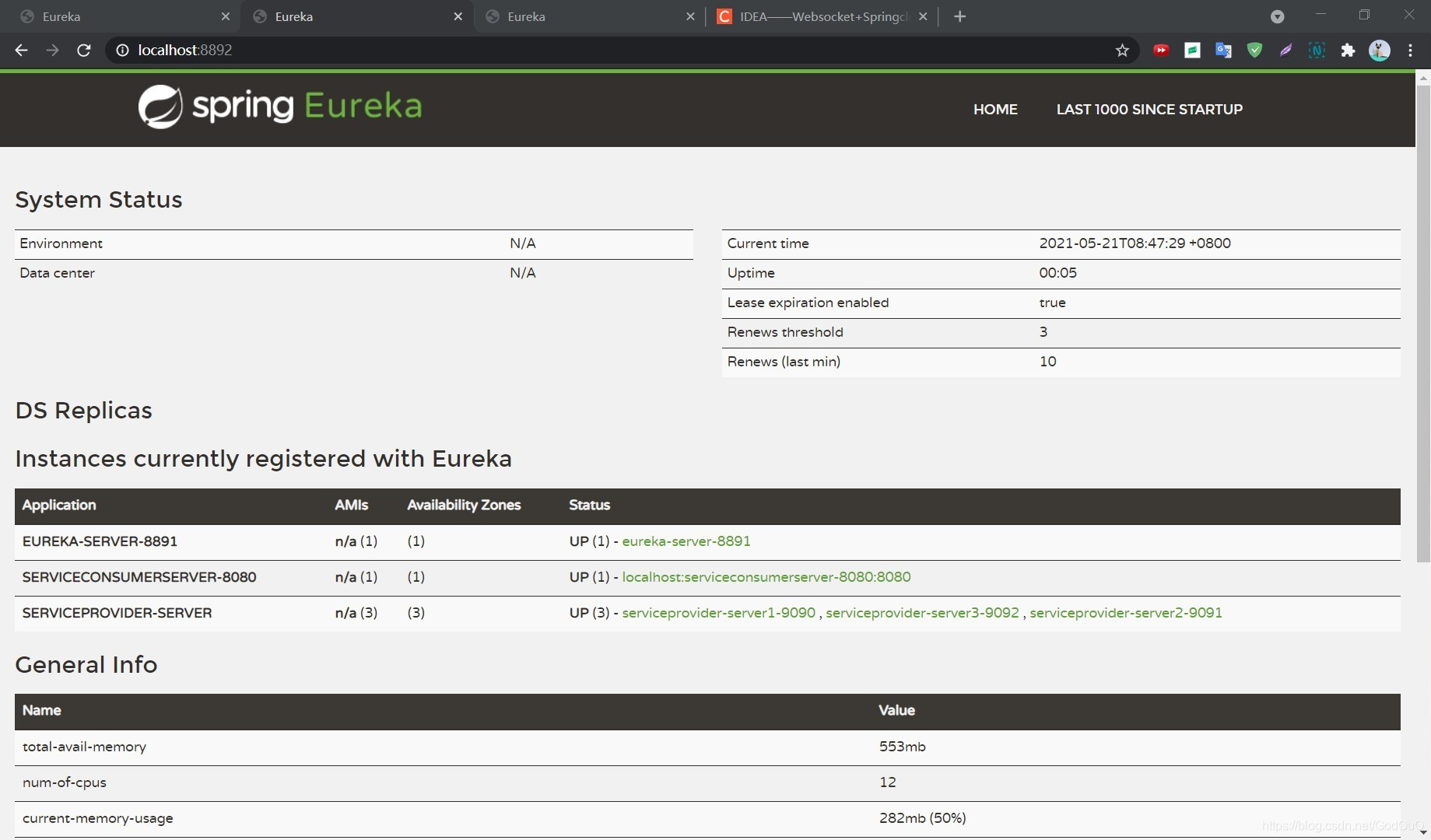Bookmark this page with the star icon
The width and height of the screenshot is (1431, 840).
point(1122,51)
